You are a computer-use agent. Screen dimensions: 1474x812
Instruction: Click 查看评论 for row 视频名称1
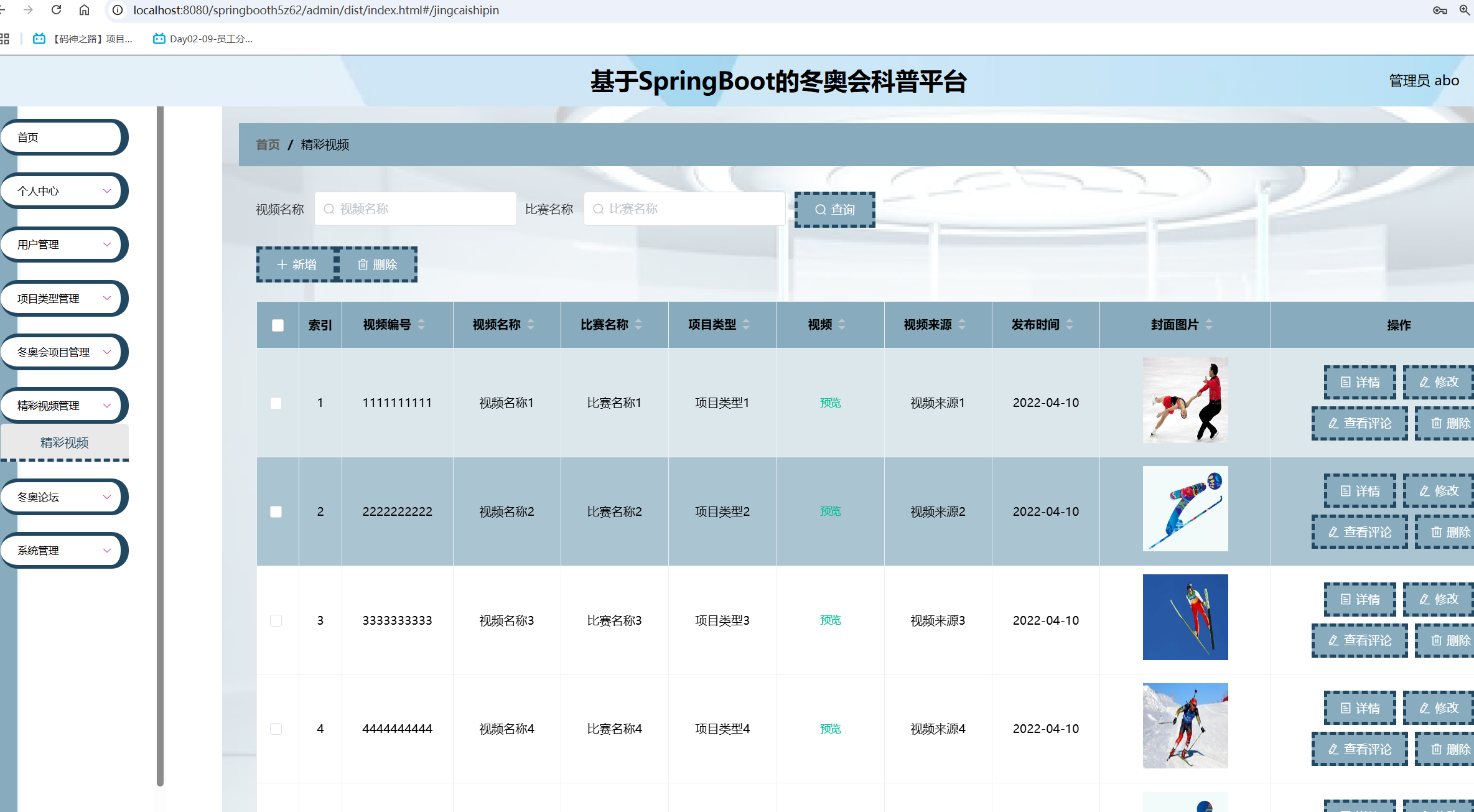pyautogui.click(x=1360, y=423)
